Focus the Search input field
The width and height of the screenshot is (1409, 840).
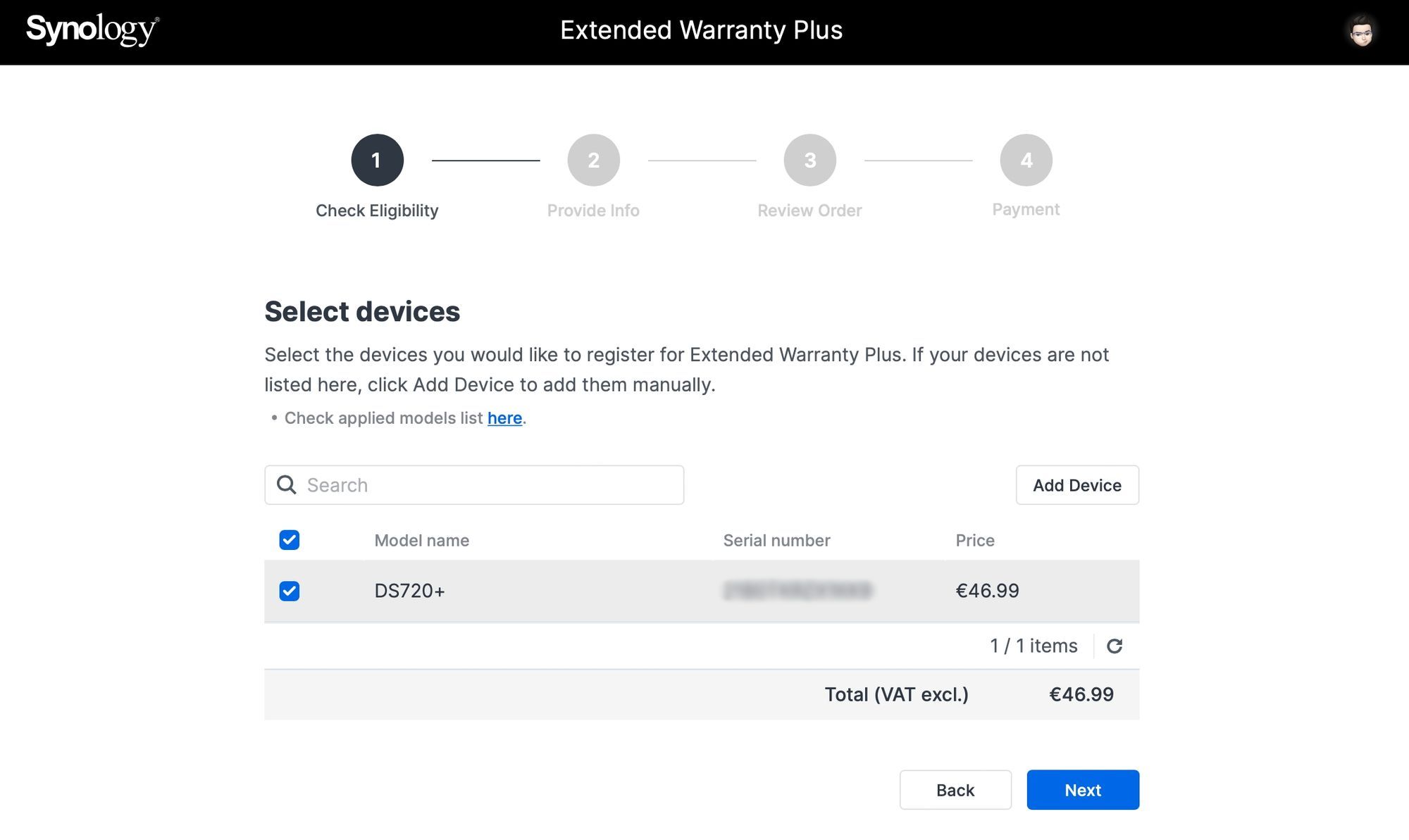coord(474,485)
